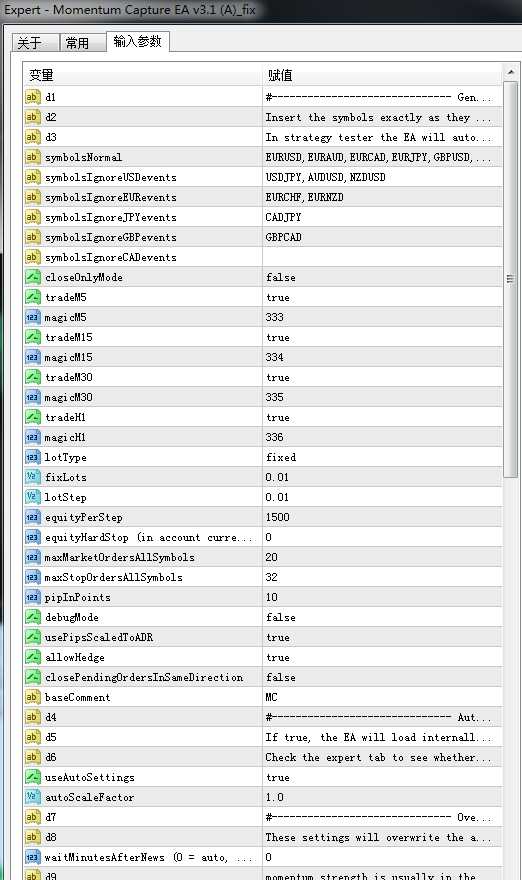522x880 pixels.
Task: Click the 赋值 column header
Action: point(383,75)
